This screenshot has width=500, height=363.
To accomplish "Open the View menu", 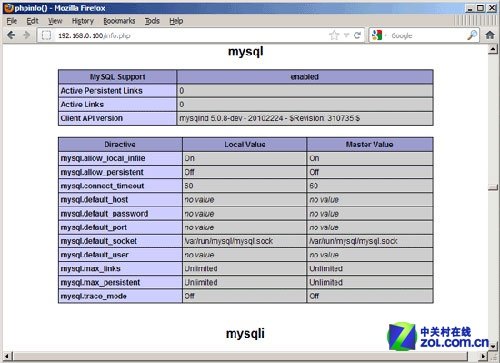I will (x=55, y=21).
